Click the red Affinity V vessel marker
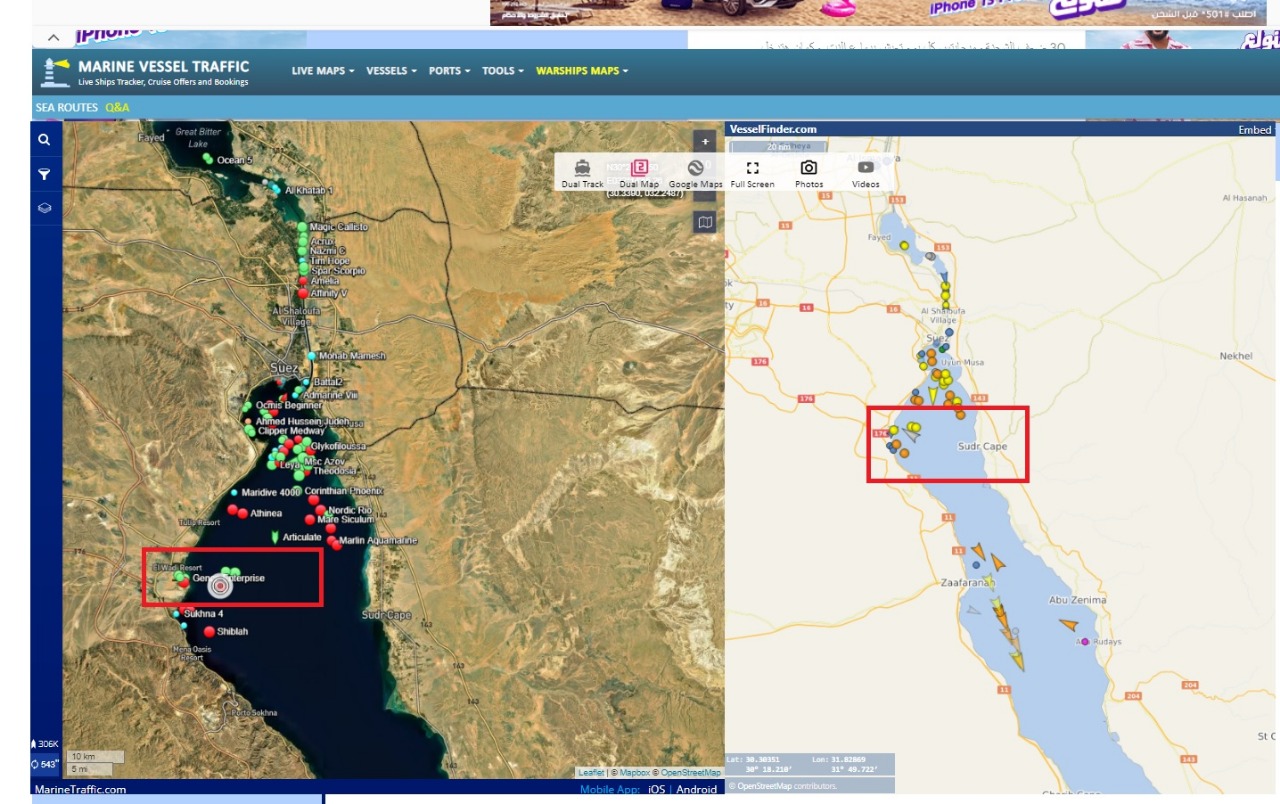 [x=302, y=293]
